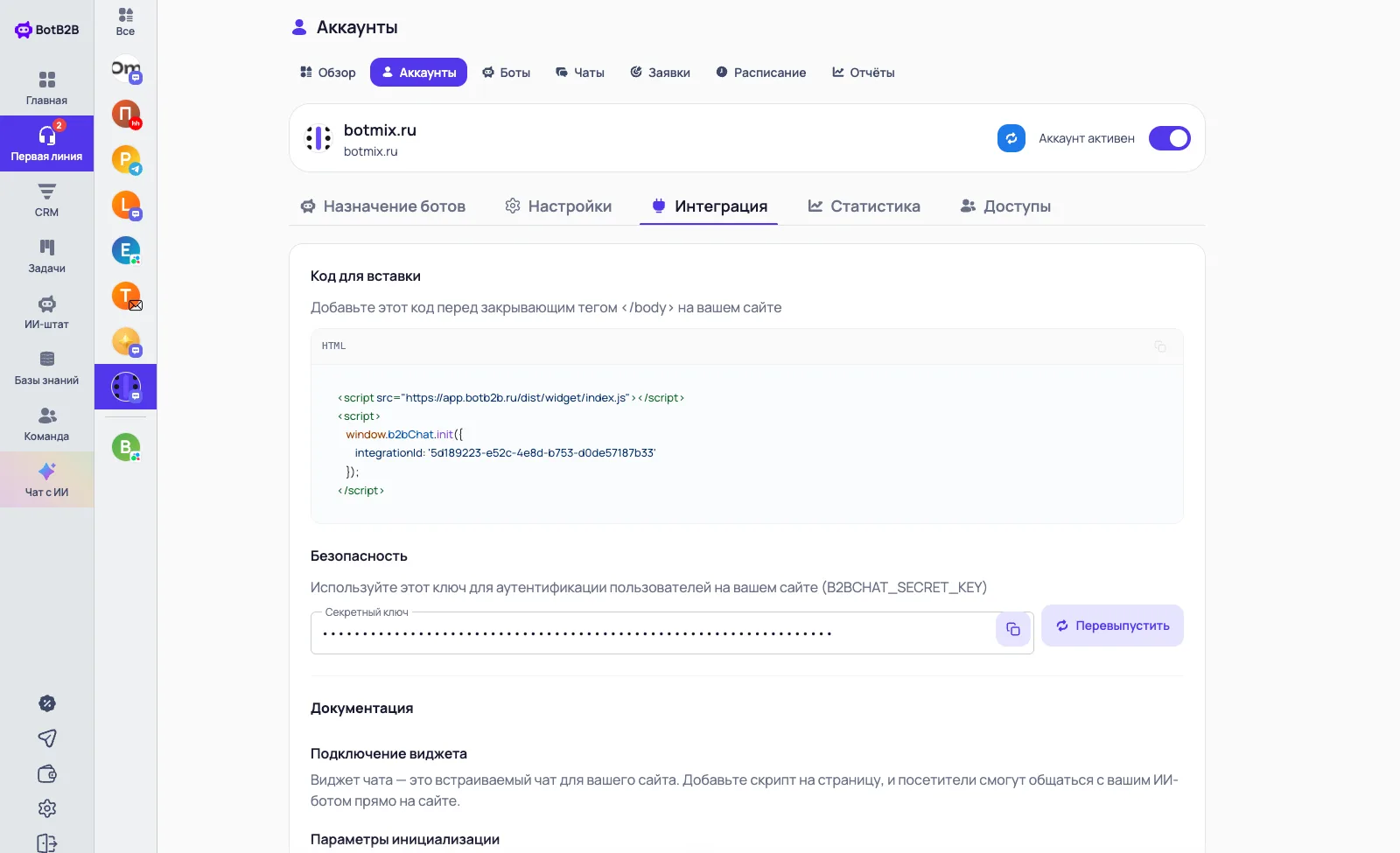Click the integrationId value in the code
The height and width of the screenshot is (853, 1400).
tap(542, 453)
